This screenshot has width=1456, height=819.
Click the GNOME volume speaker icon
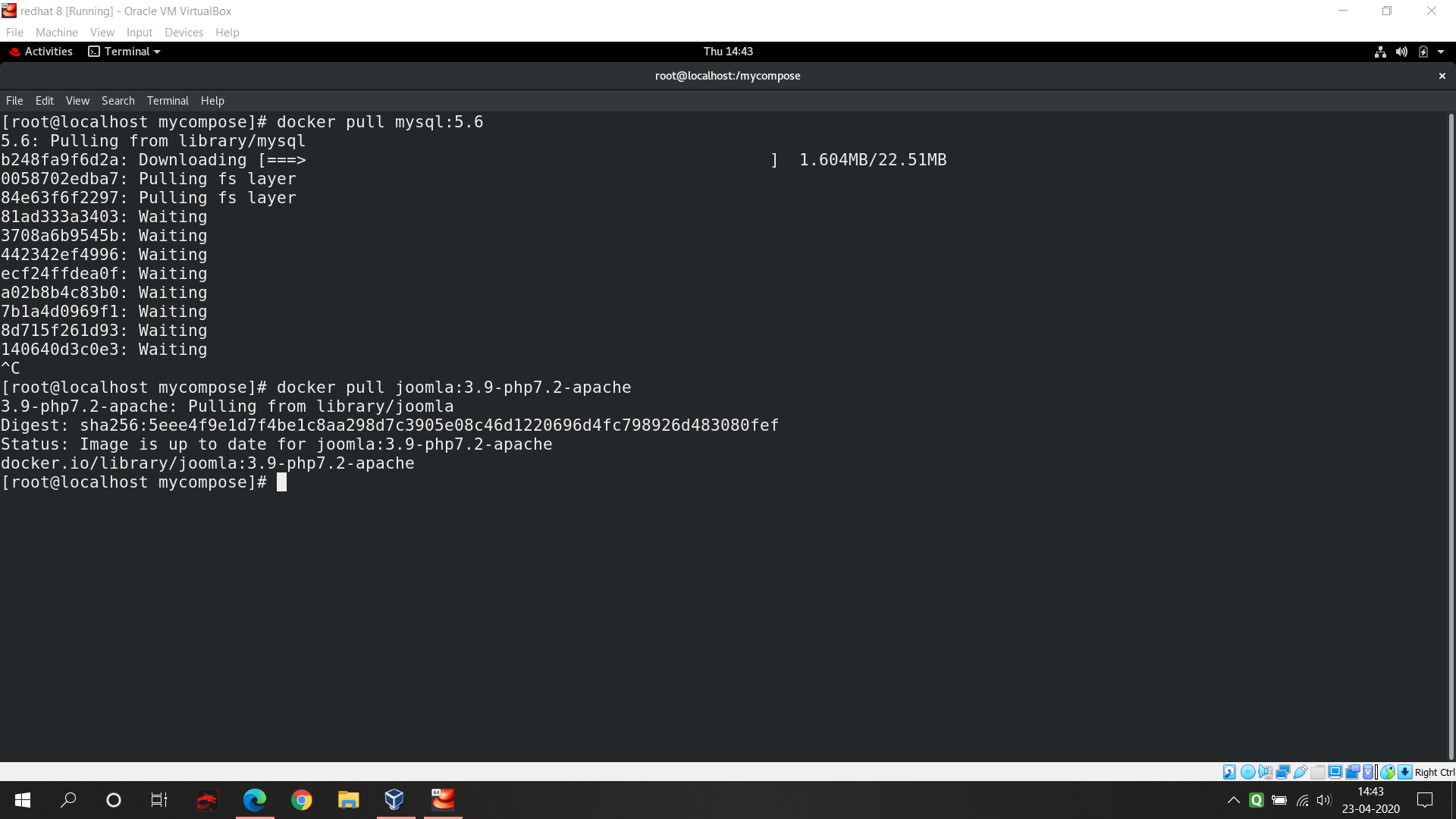[x=1401, y=52]
